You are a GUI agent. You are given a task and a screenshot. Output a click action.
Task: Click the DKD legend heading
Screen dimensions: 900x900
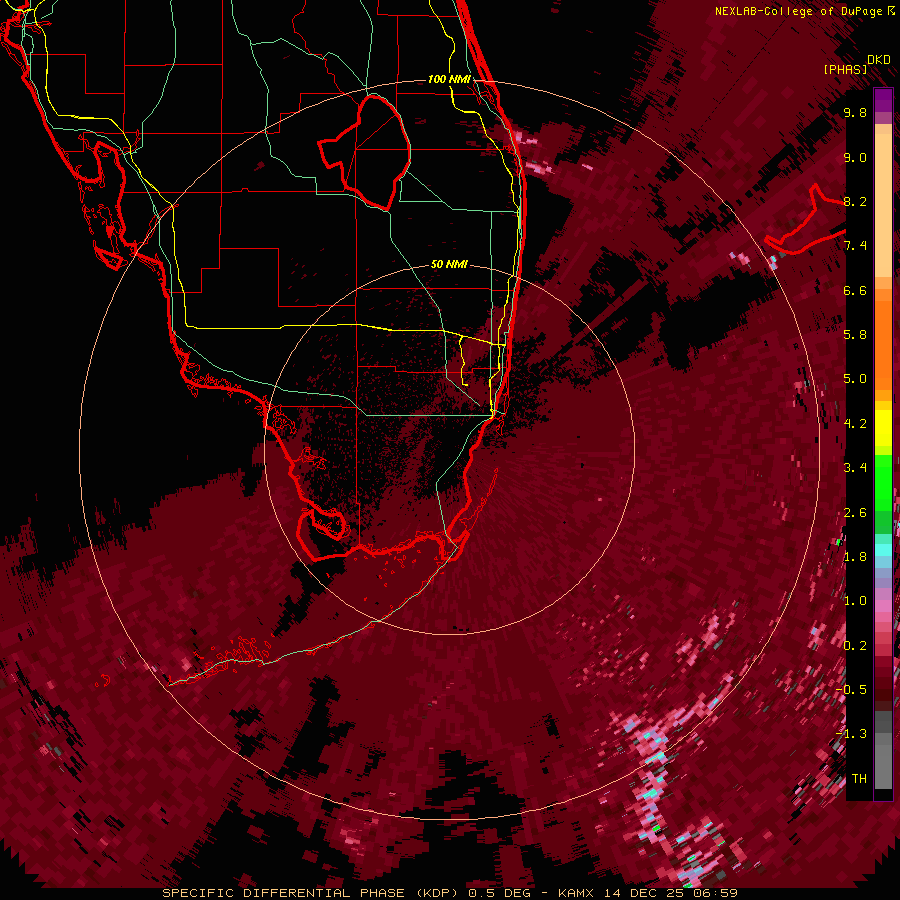pos(879,60)
